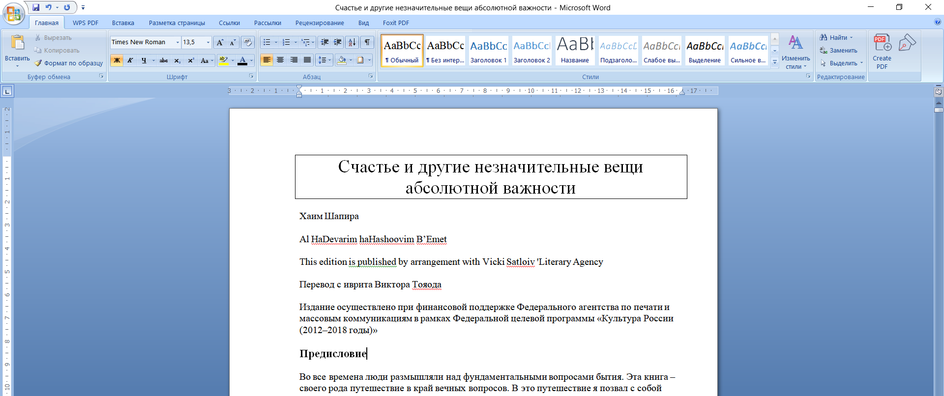944x396 pixels.
Task: Undo last action in Quick Access toolbar
Action: (49, 7)
